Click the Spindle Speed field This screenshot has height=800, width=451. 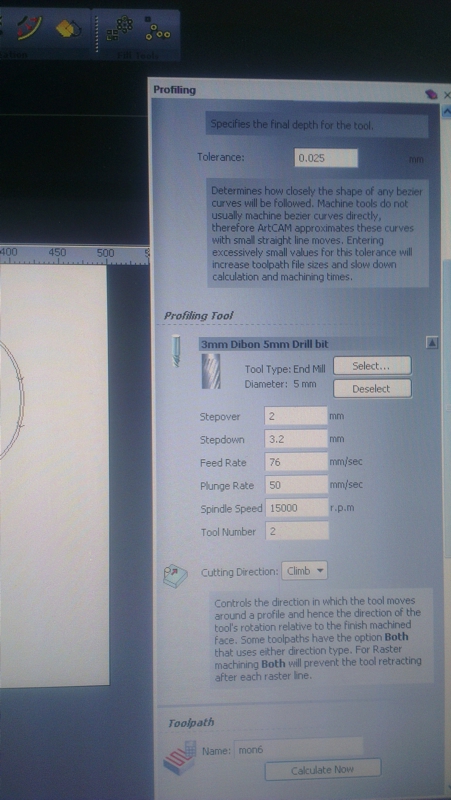pyautogui.click(x=296, y=508)
